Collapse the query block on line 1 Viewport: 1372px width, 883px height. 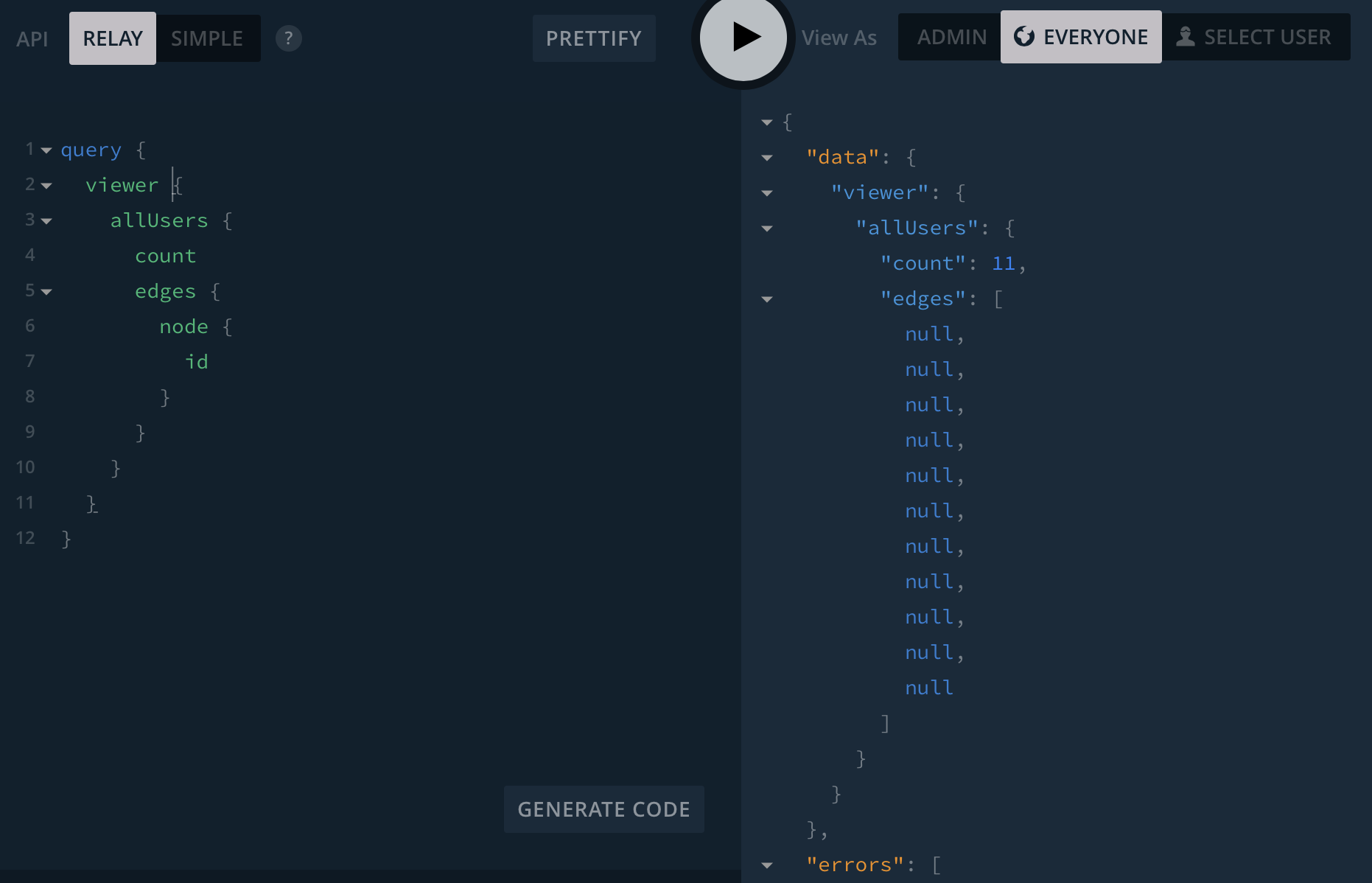pyautogui.click(x=46, y=150)
